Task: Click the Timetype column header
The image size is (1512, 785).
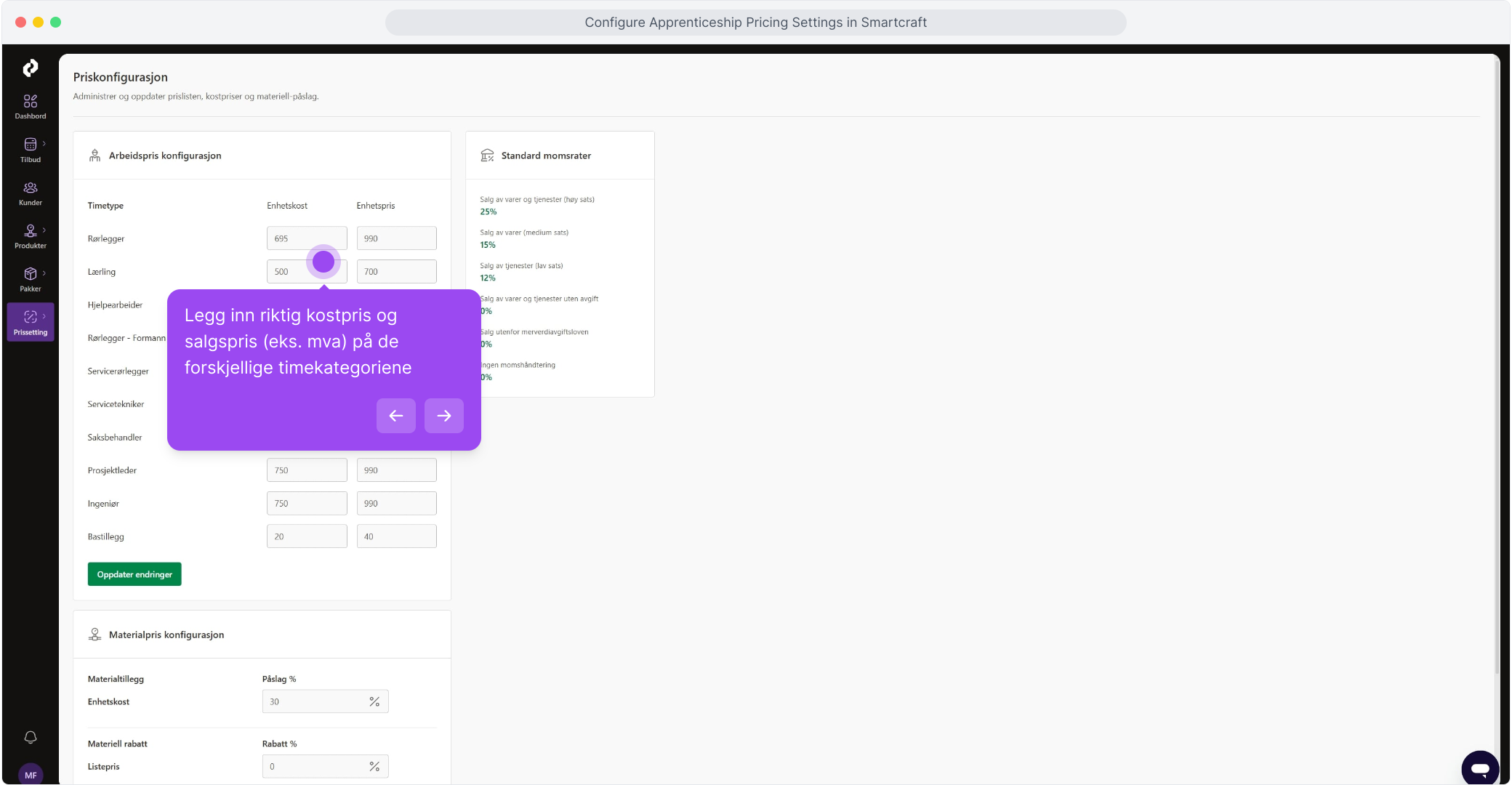Action: pos(105,206)
